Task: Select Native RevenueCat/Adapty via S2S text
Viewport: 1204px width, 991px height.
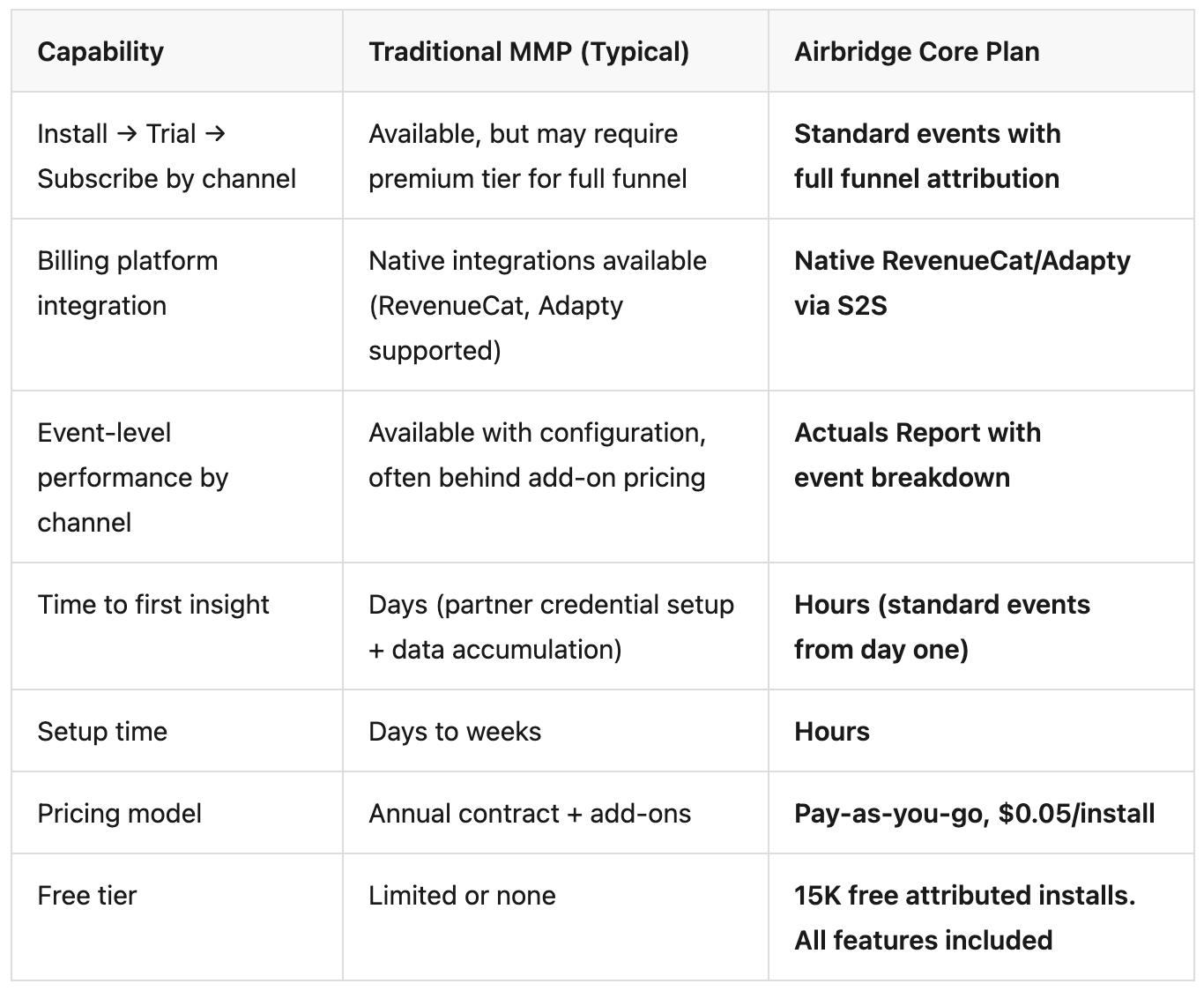Action: tap(962, 283)
